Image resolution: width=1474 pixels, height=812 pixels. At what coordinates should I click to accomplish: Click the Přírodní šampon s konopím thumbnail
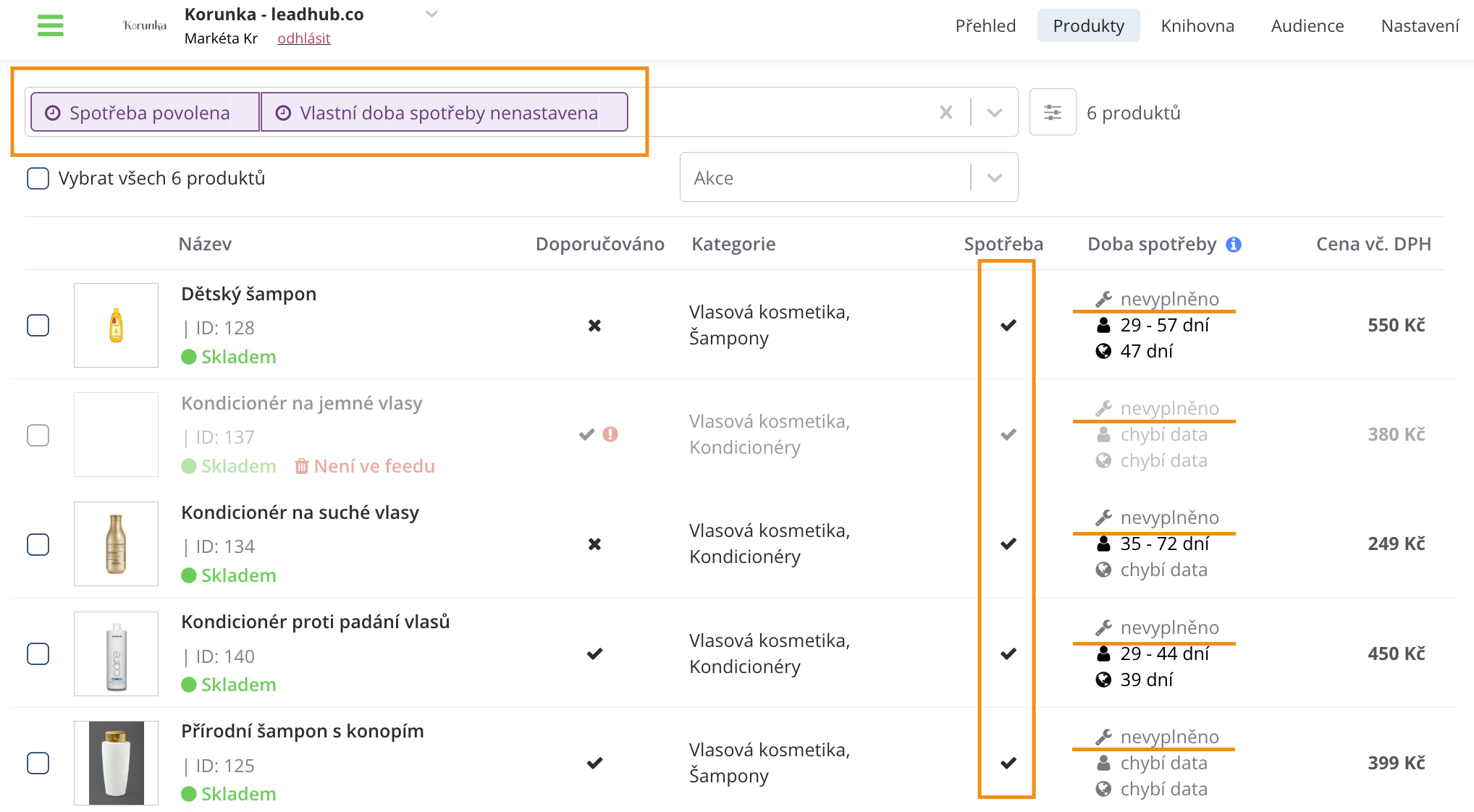point(116,763)
